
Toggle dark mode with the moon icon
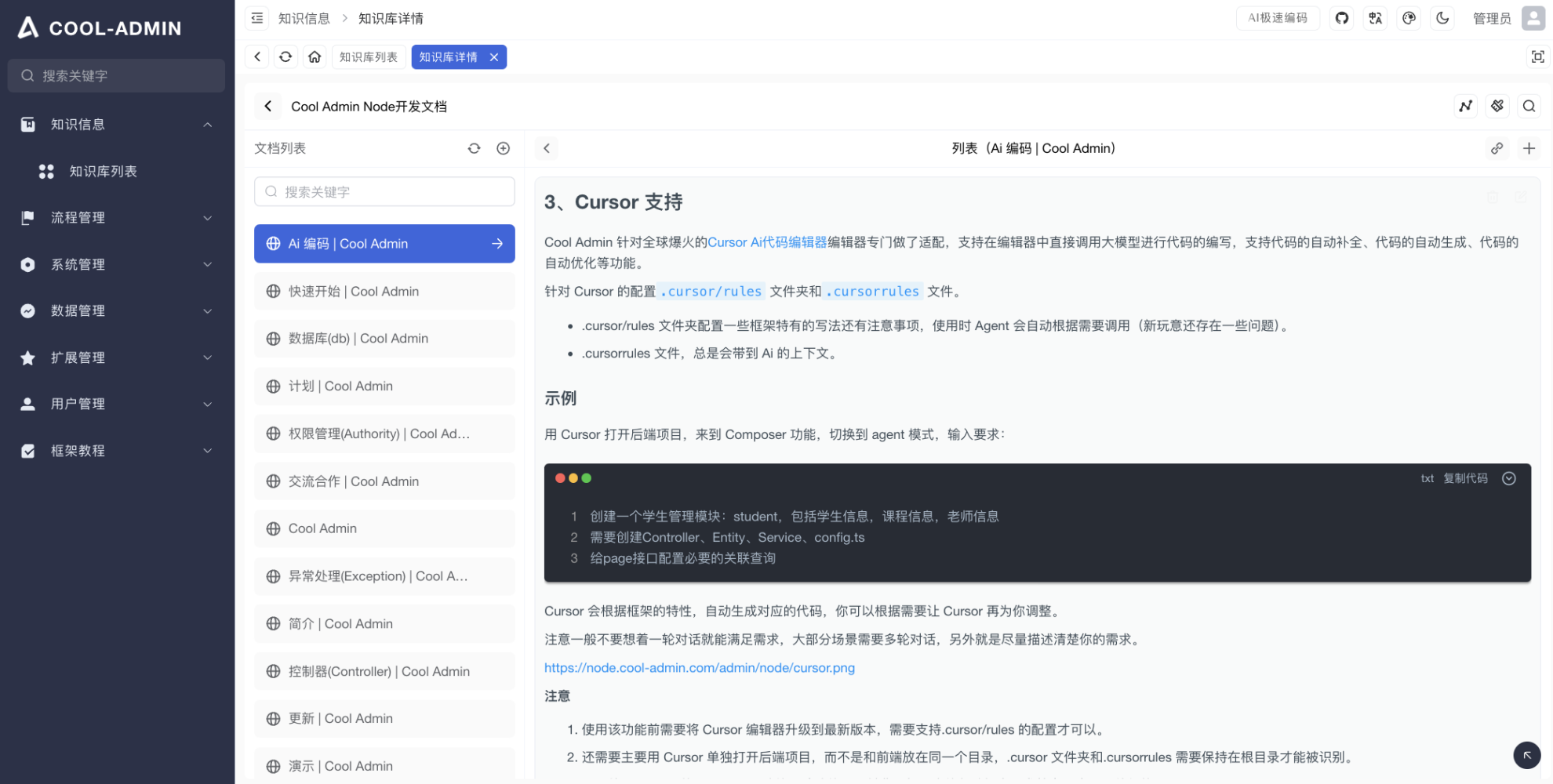pos(1442,18)
